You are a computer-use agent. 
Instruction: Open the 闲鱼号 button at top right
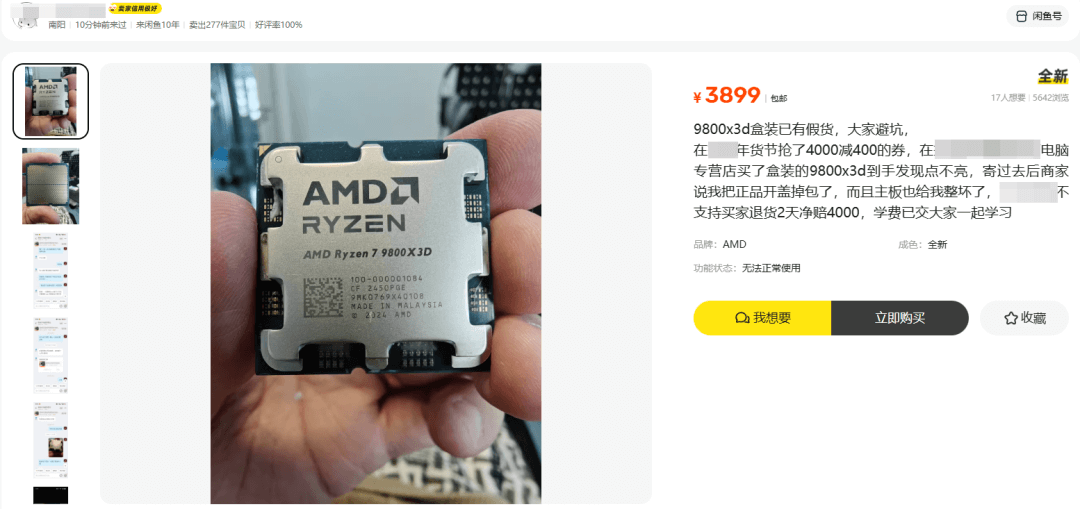click(1037, 17)
